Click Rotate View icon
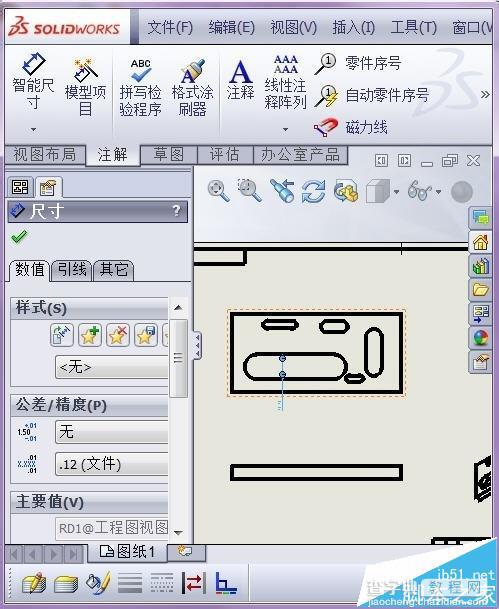This screenshot has height=609, width=499. (x=314, y=191)
